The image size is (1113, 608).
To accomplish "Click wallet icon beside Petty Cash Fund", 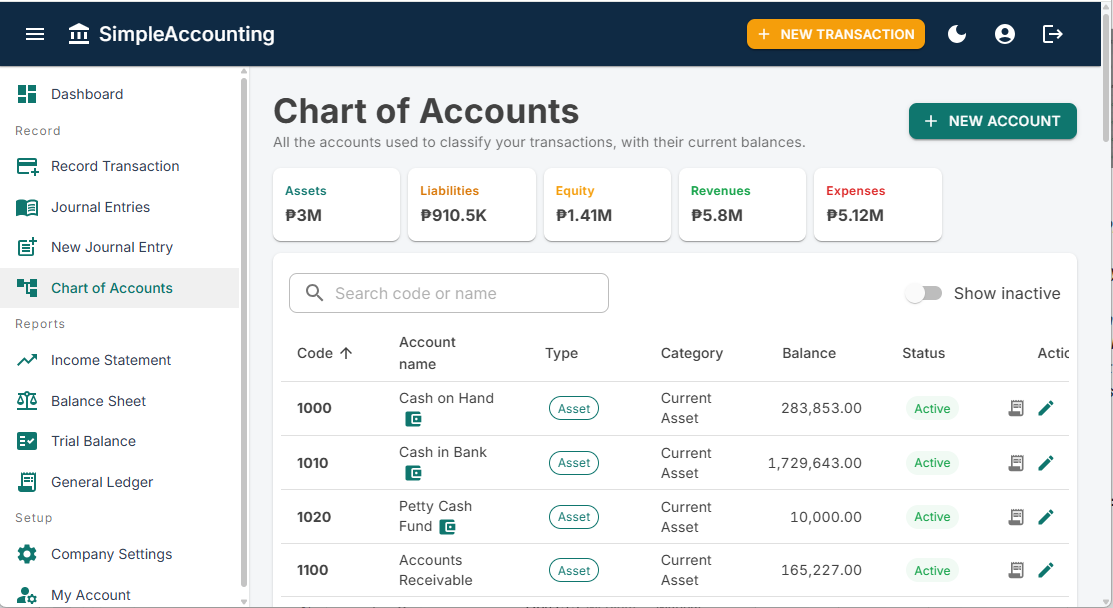I will point(447,527).
